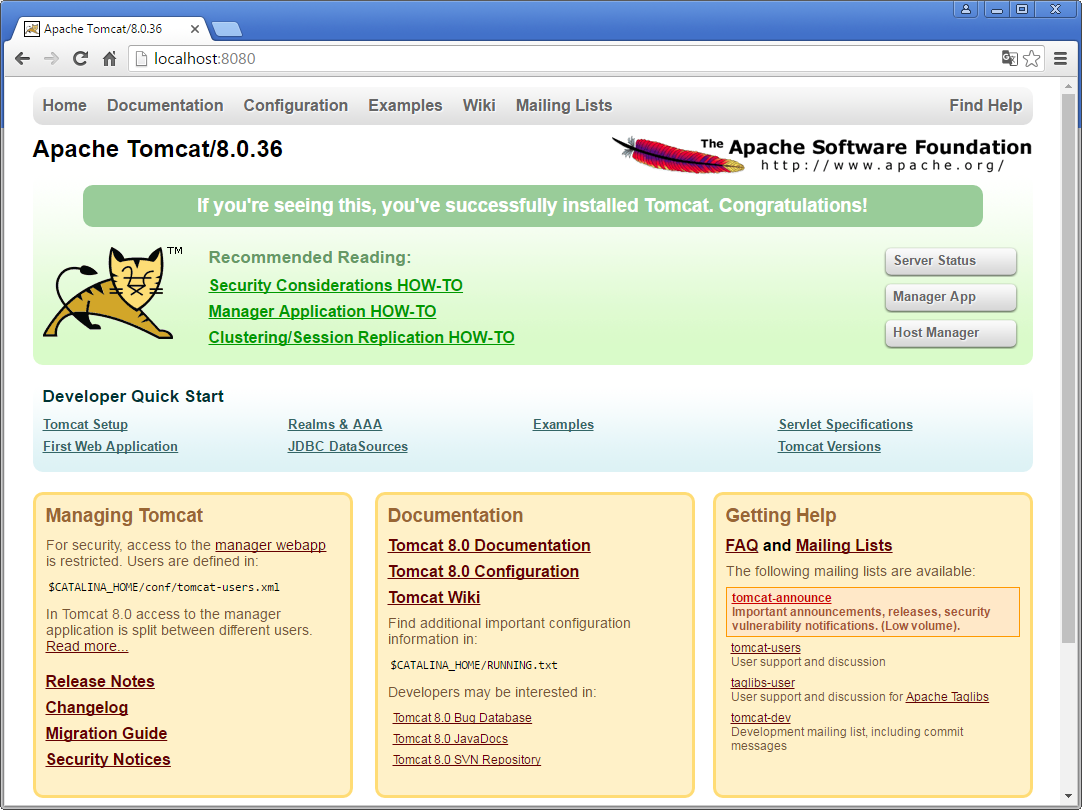Click the scrollbar up arrow

coord(1068,86)
